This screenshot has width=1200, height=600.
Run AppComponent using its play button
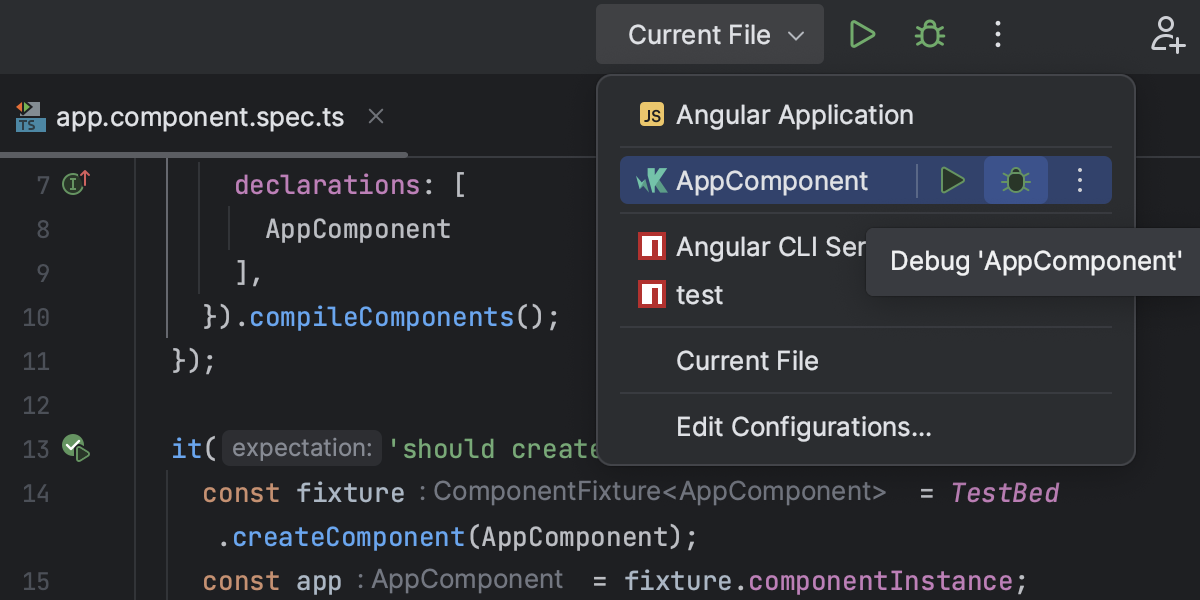coord(952,181)
